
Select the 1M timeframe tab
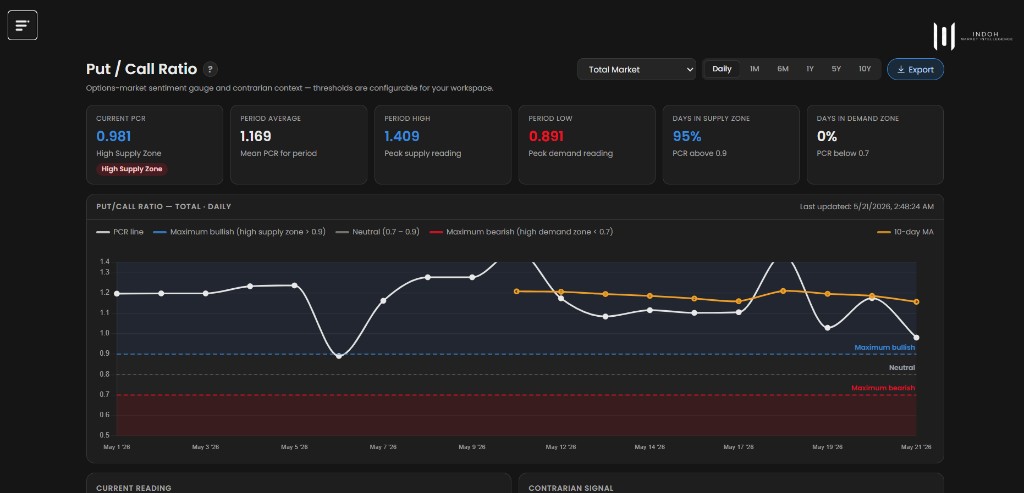(x=754, y=69)
